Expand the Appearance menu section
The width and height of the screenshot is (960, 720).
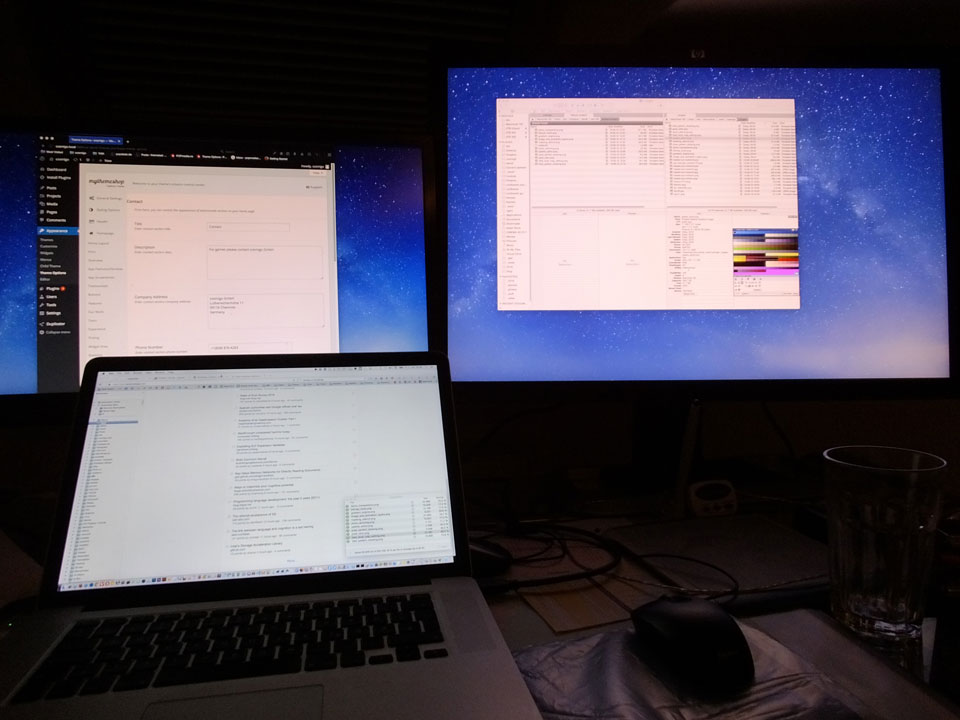[x=57, y=231]
